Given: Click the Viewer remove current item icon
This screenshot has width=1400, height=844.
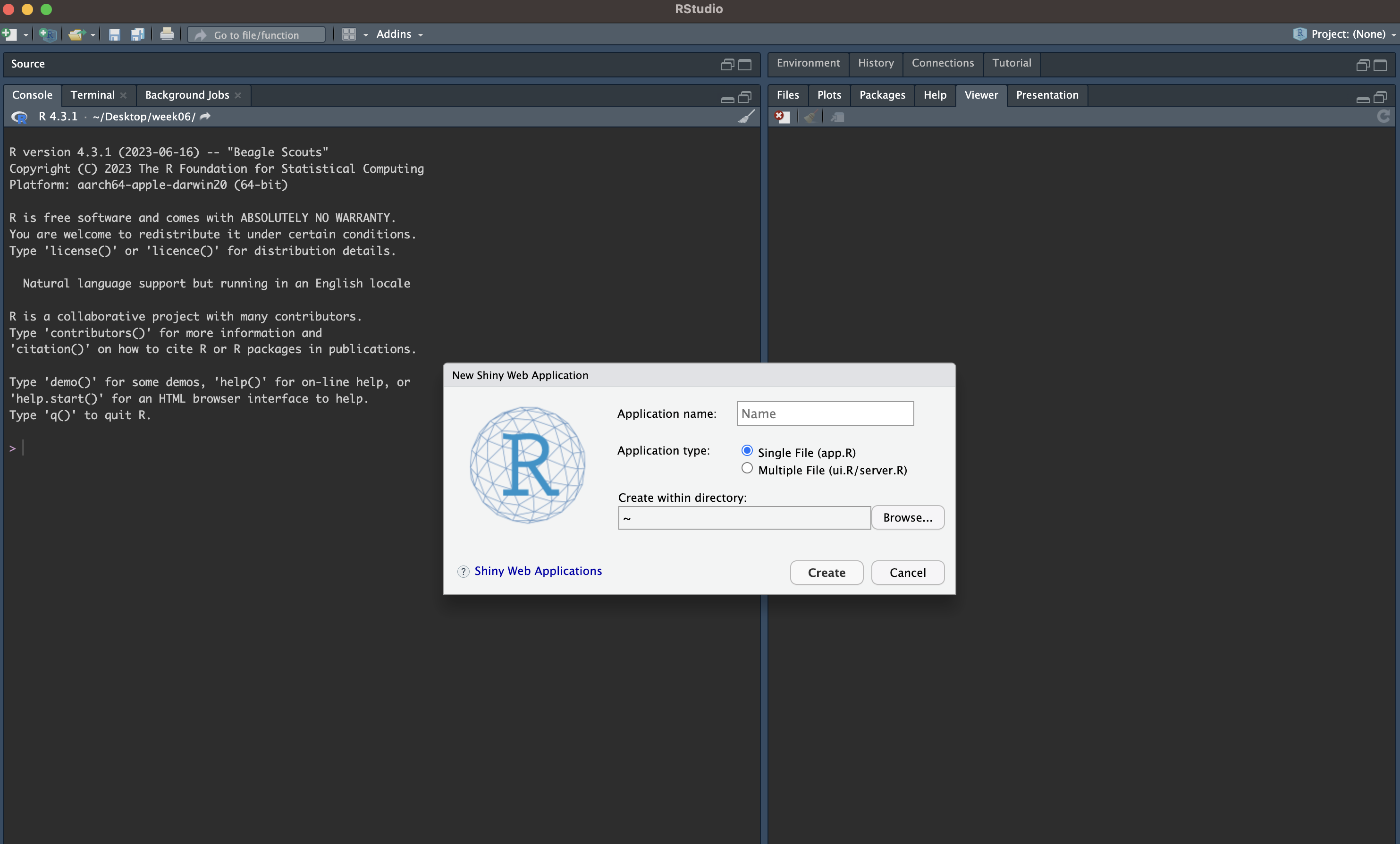Looking at the screenshot, I should click(x=783, y=117).
